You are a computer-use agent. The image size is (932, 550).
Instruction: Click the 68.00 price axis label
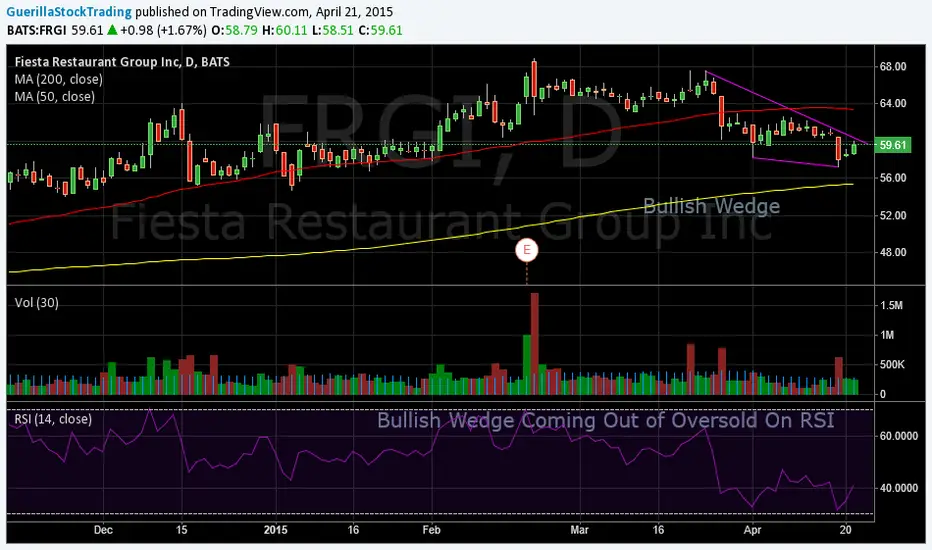point(893,67)
